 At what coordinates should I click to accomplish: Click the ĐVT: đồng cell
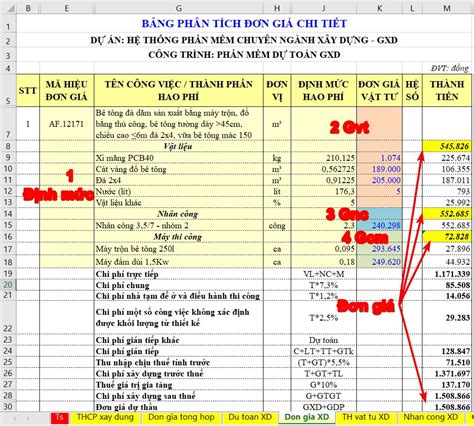coord(449,68)
